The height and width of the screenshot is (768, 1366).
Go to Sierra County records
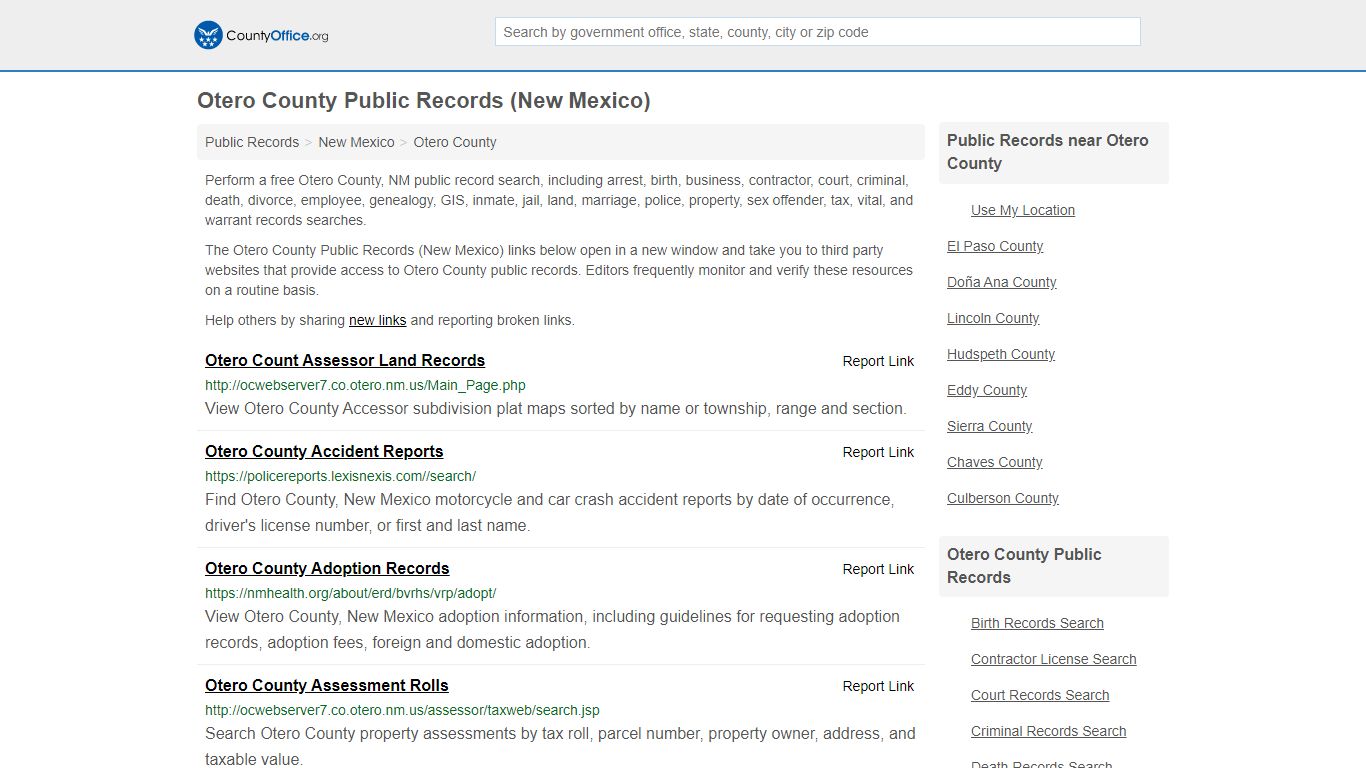990,426
